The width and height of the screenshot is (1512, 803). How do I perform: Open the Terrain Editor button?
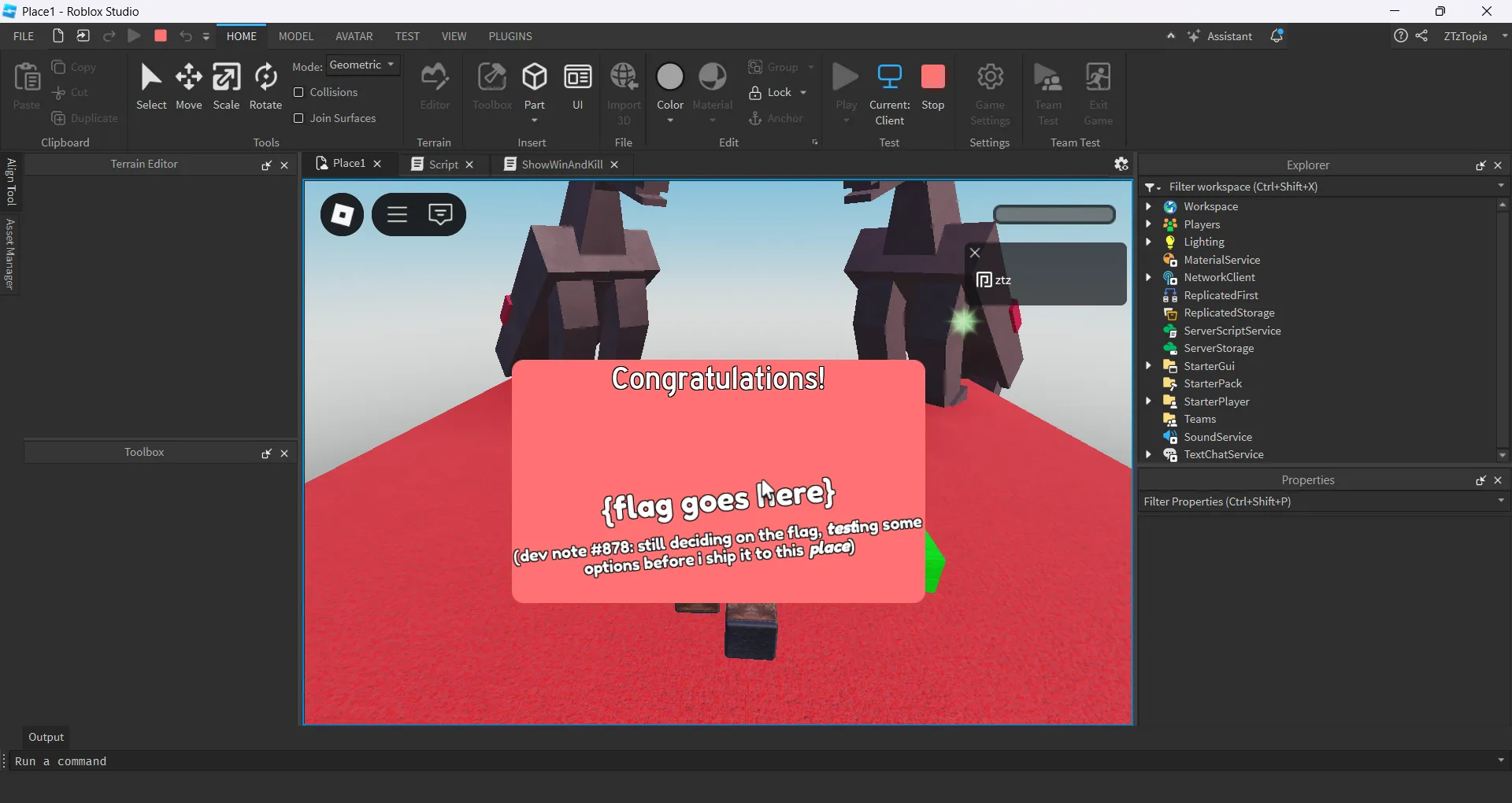[435, 87]
